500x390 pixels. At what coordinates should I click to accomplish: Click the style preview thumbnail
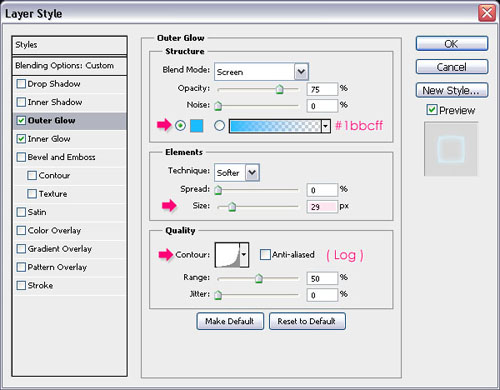(451, 149)
